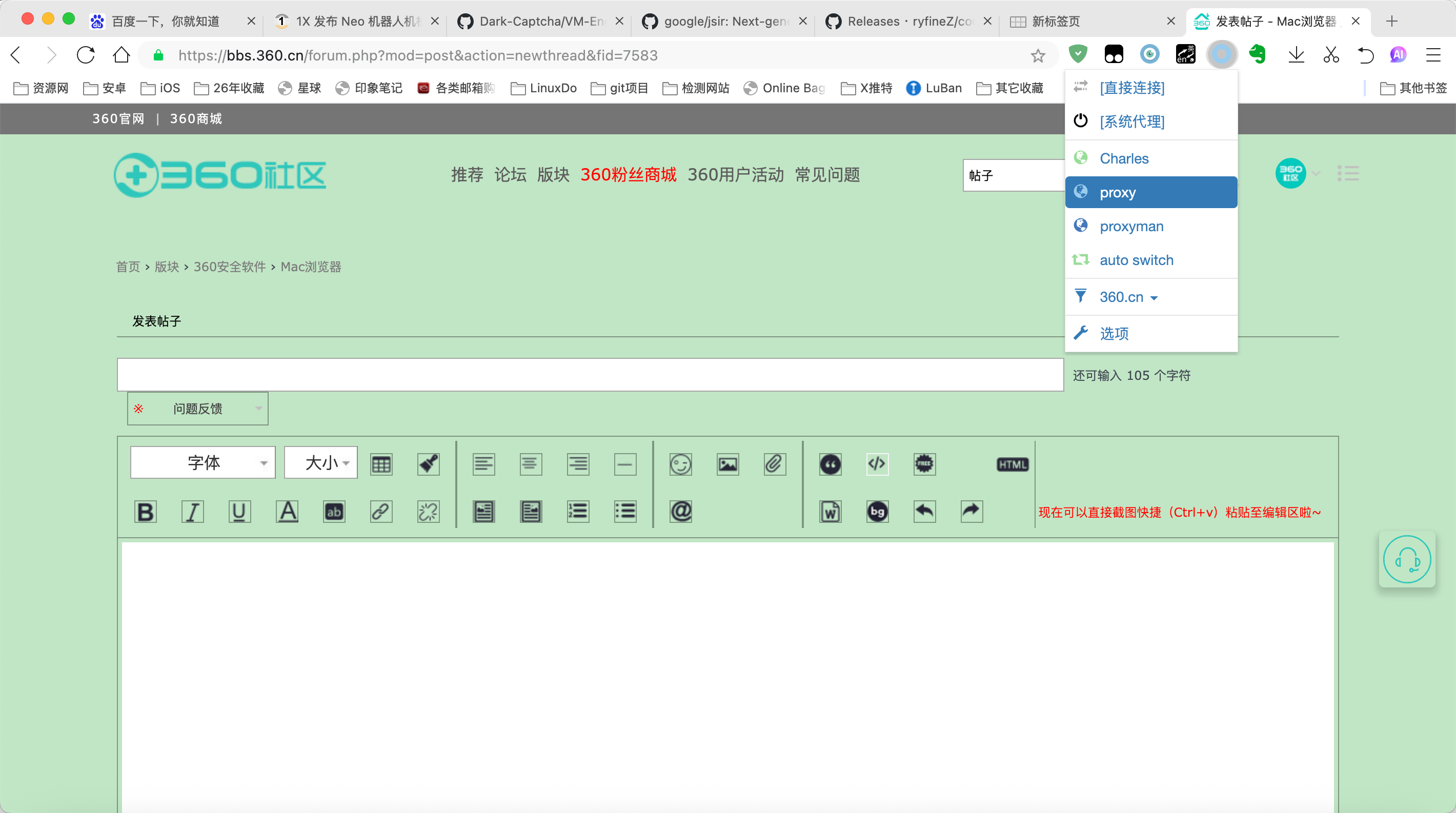Screen dimensions: 1456x813
Task: Go to Mac浏览器 breadcrumb link
Action: click(x=311, y=267)
